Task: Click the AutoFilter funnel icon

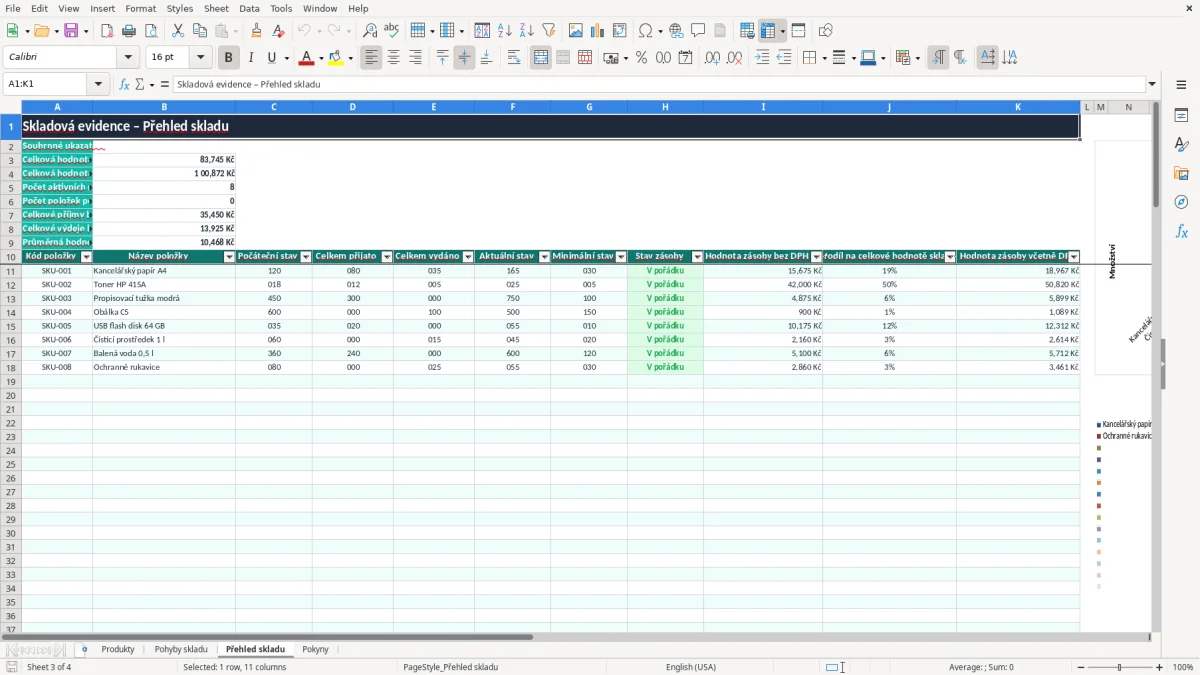Action: click(x=548, y=31)
